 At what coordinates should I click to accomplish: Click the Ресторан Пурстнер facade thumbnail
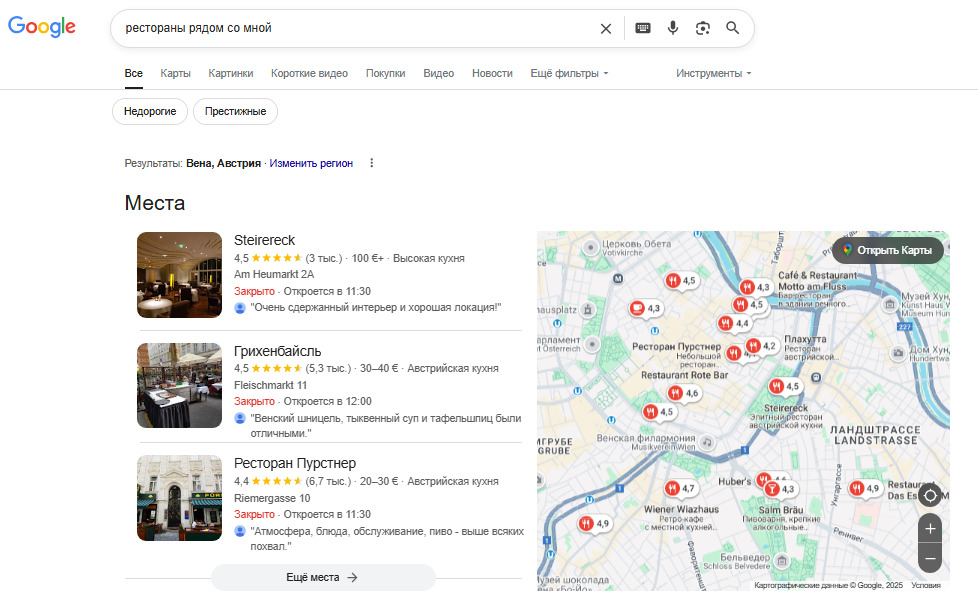click(x=180, y=498)
